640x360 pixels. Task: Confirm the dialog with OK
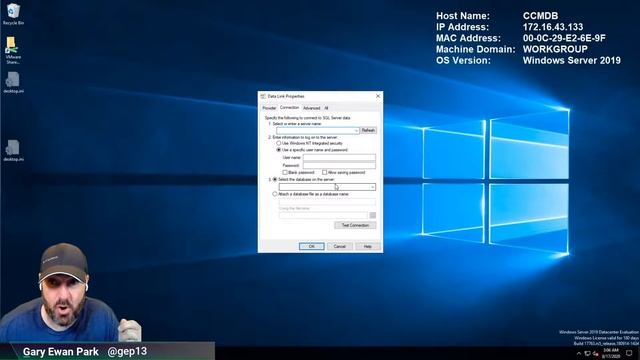click(312, 246)
